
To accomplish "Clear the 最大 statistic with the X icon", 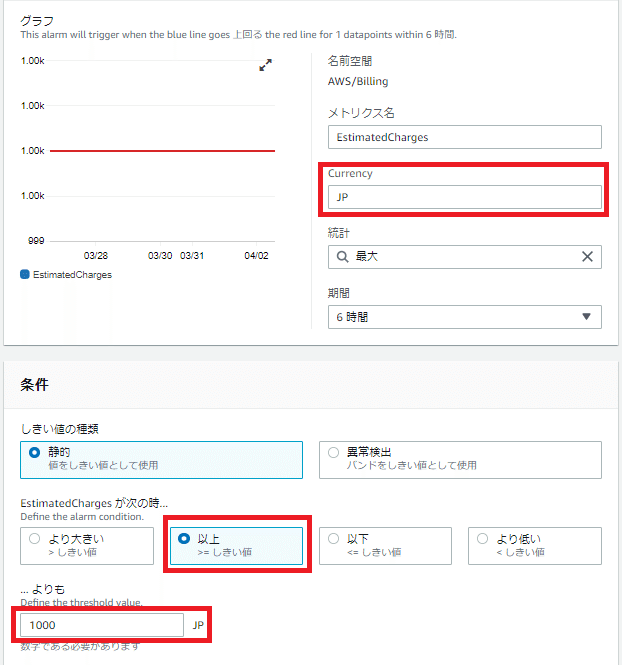I will pos(587,257).
